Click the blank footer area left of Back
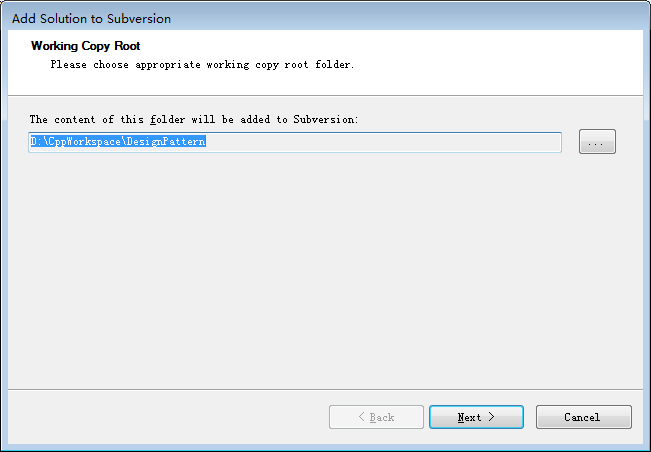 [166, 417]
